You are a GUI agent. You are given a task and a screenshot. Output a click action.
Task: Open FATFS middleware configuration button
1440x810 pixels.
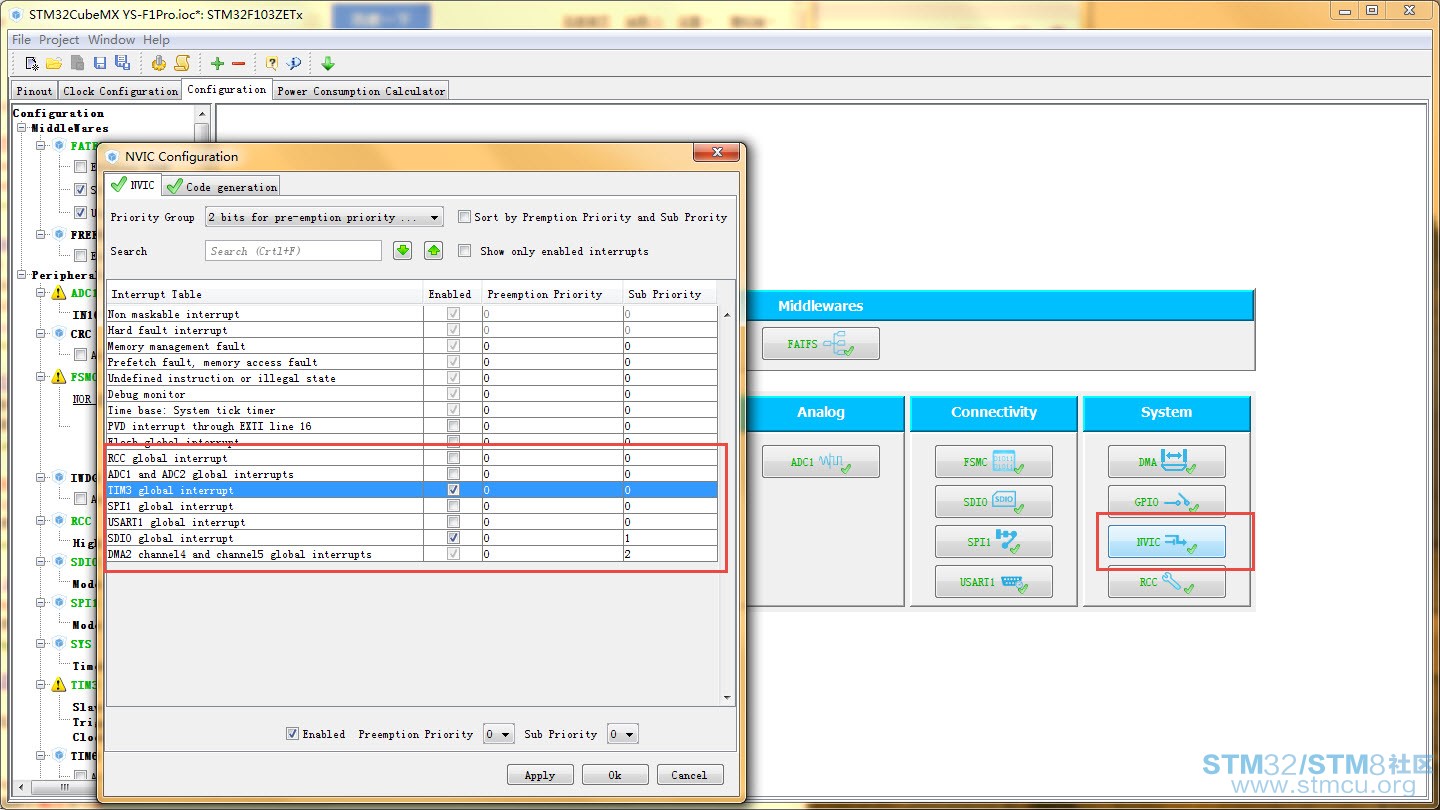[821, 344]
